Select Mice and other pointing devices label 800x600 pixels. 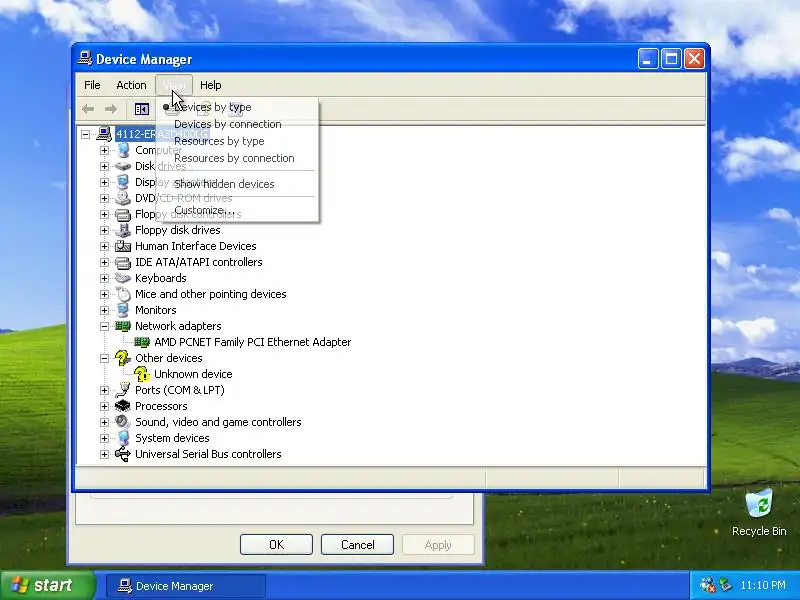point(210,294)
